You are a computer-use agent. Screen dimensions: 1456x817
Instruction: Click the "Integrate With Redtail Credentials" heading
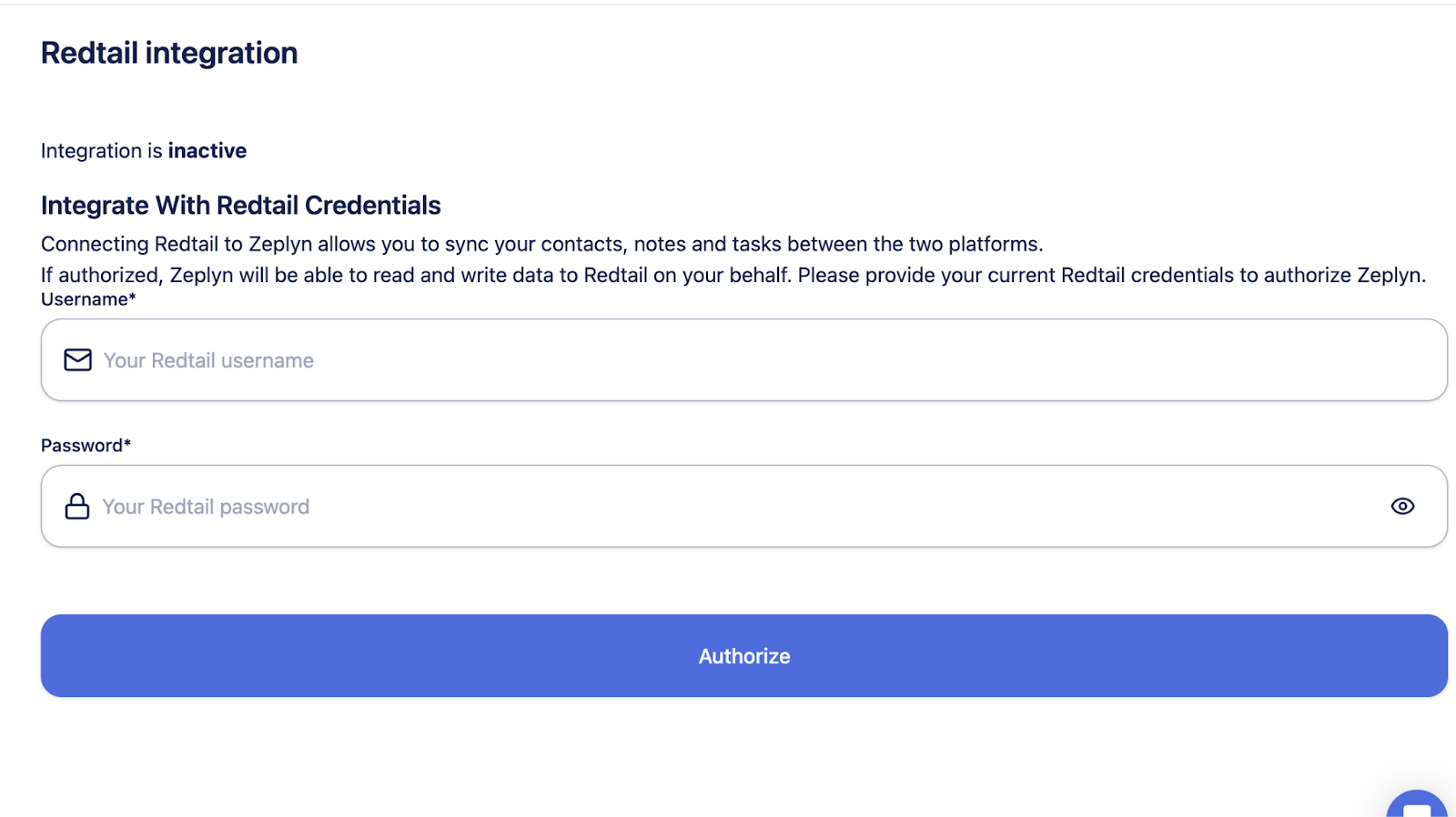pyautogui.click(x=240, y=206)
